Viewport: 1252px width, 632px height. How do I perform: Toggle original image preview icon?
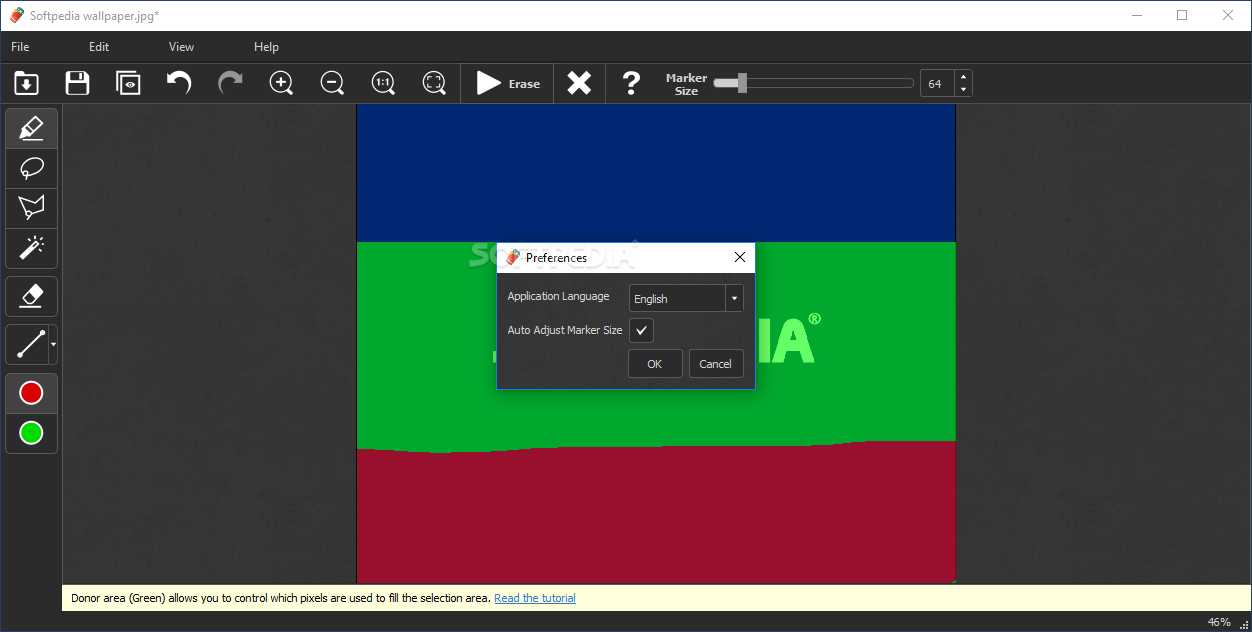tap(128, 83)
